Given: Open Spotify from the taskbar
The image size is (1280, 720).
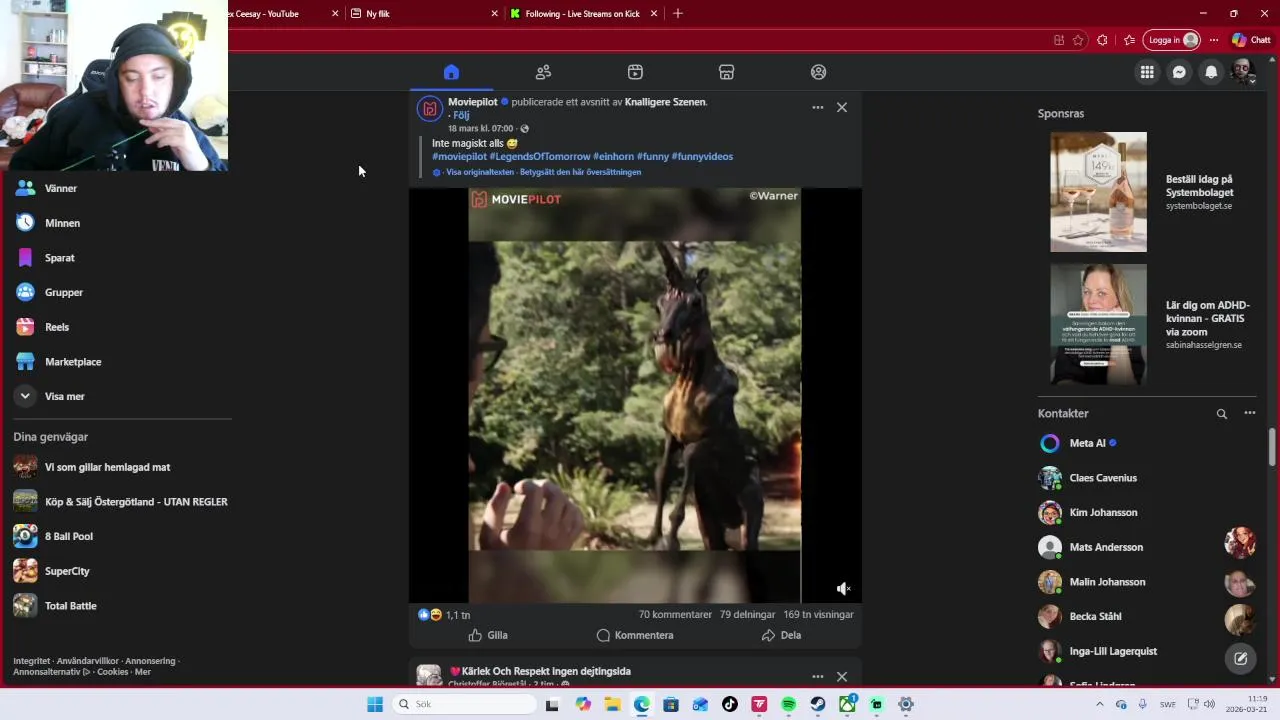Looking at the screenshot, I should click(788, 704).
